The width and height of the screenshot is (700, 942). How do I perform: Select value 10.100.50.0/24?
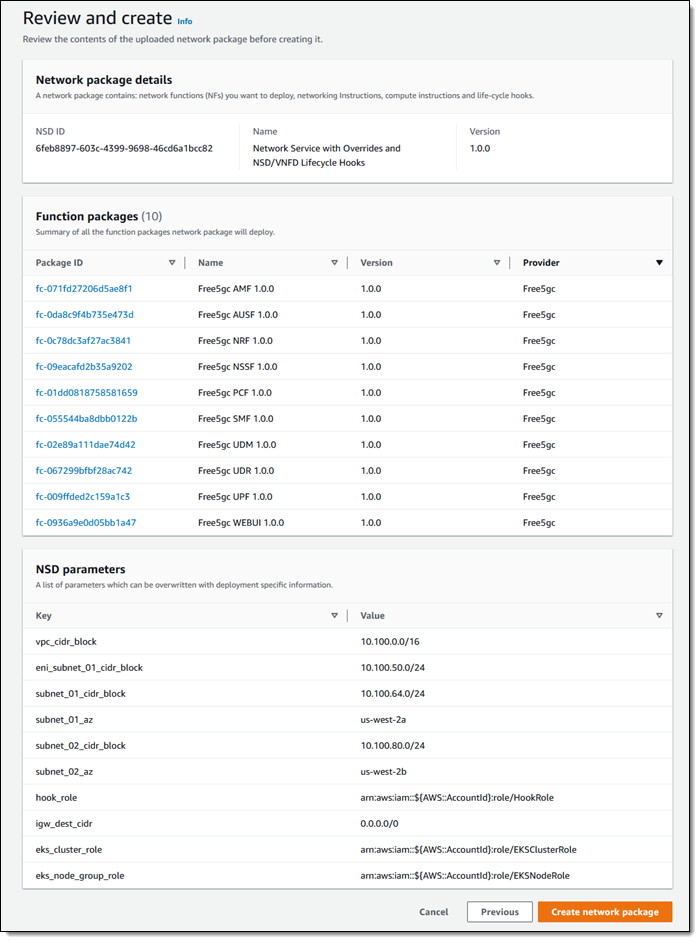tap(392, 667)
